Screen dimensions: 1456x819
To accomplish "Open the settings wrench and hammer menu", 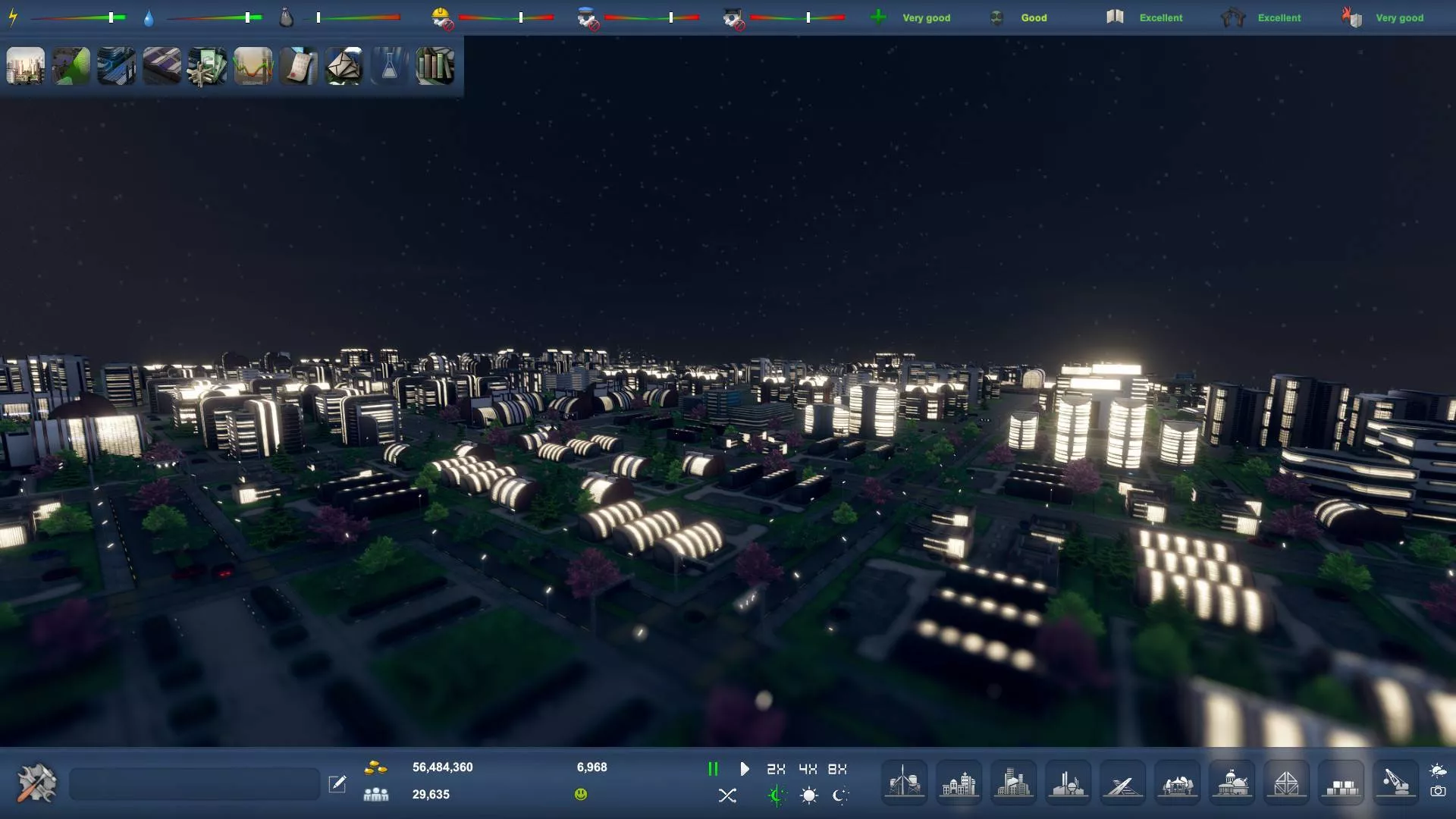I will (36, 783).
